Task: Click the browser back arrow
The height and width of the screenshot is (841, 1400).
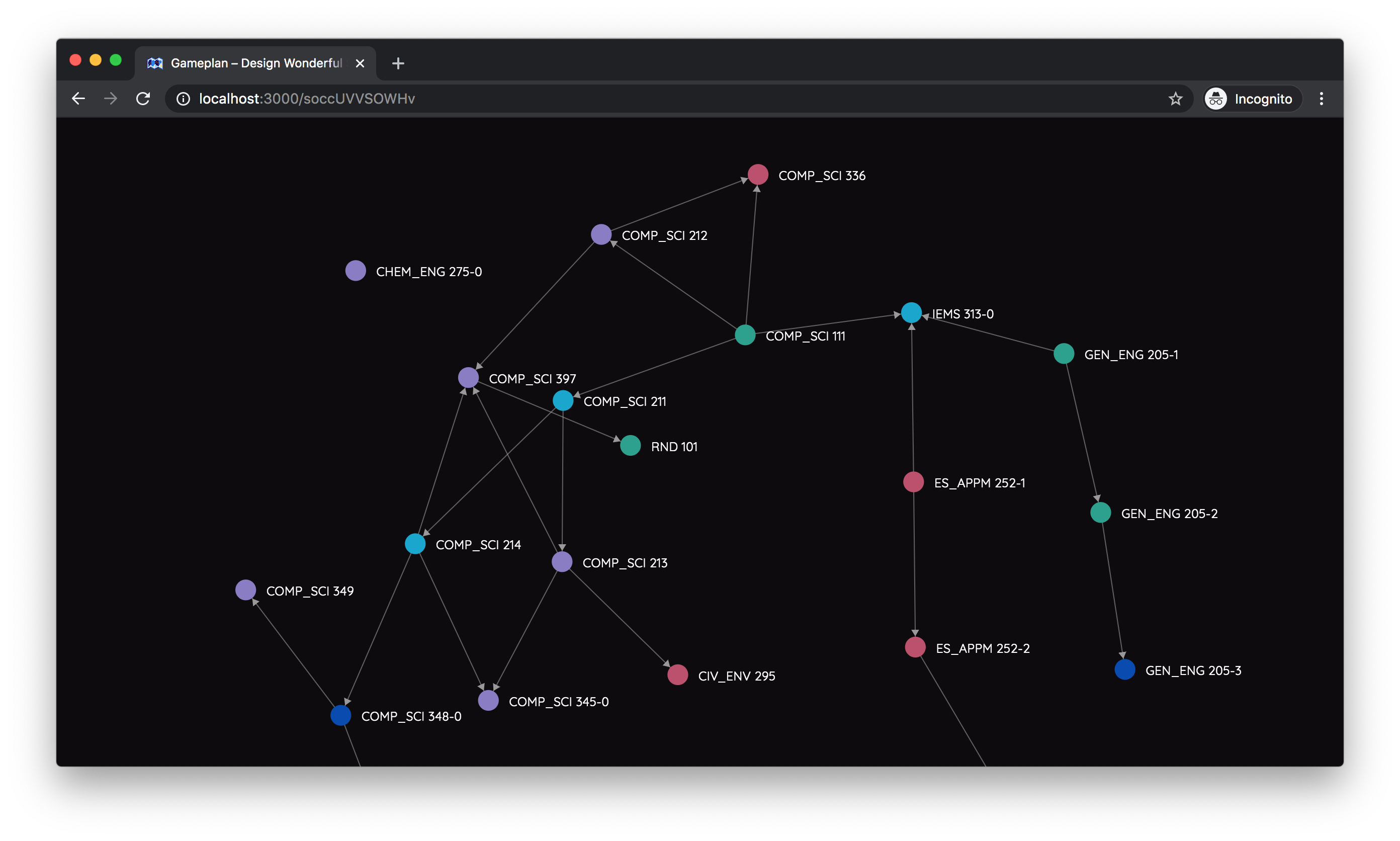Action: [x=79, y=99]
